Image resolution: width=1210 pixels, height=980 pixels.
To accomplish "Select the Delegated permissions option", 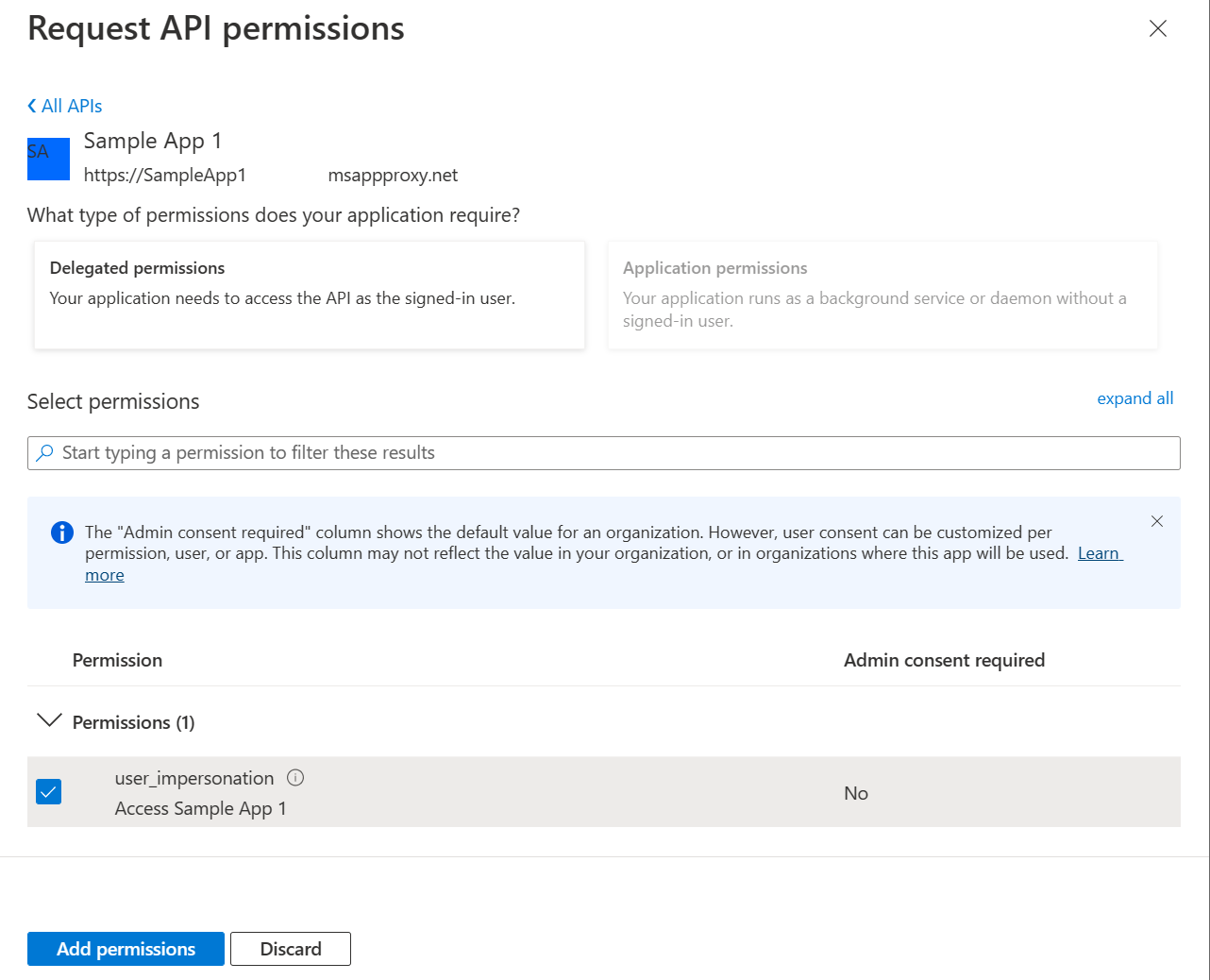I will [310, 295].
